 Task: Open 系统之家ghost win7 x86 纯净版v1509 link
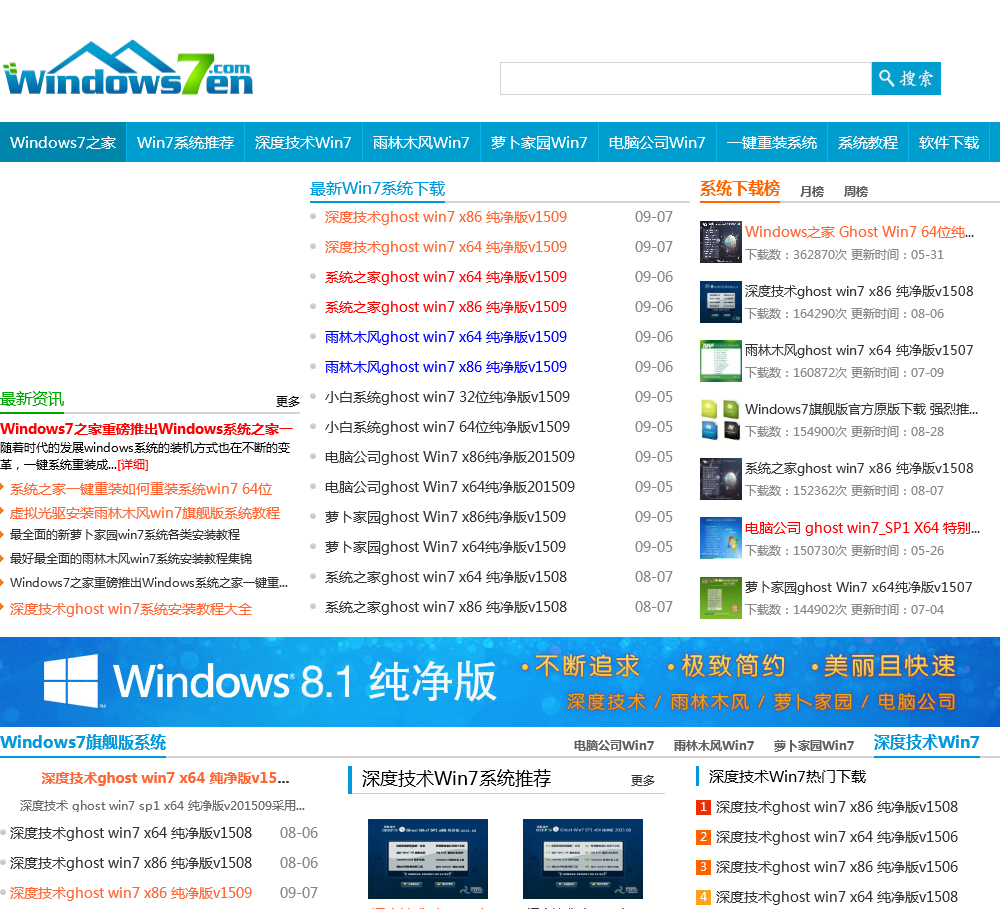tap(446, 307)
